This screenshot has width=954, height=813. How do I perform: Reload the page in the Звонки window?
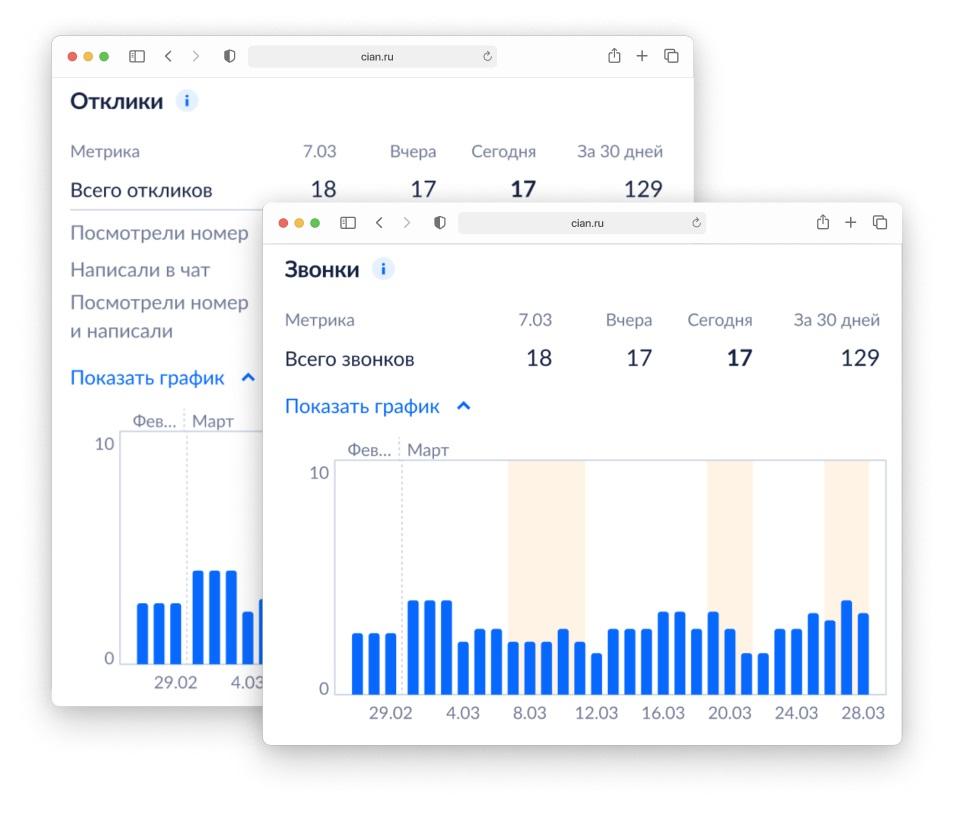point(696,223)
